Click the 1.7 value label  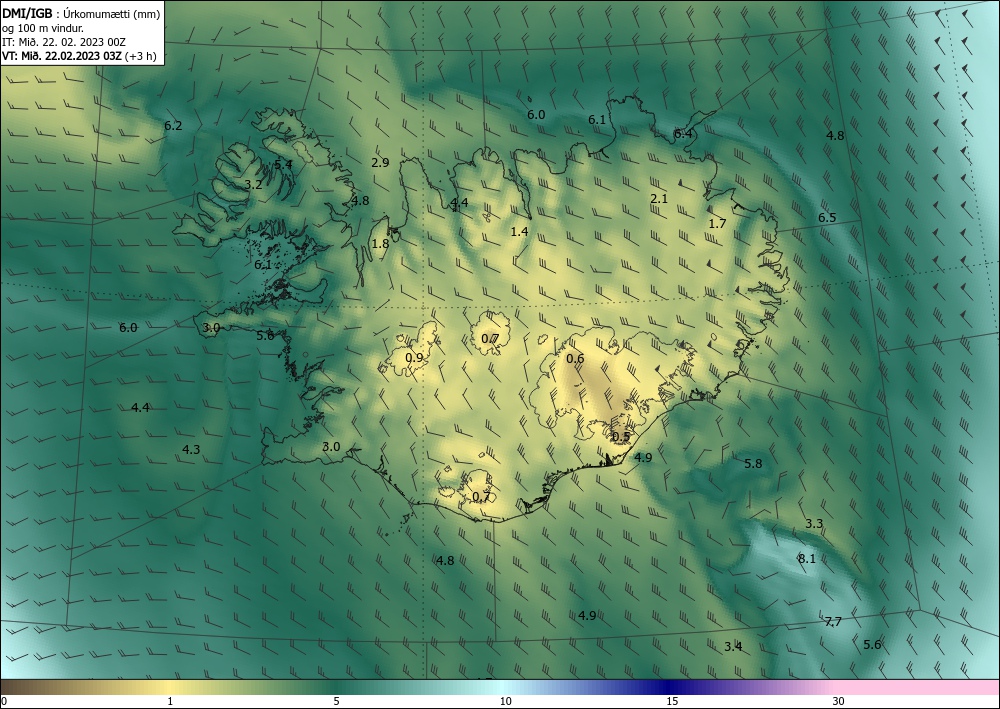[717, 223]
